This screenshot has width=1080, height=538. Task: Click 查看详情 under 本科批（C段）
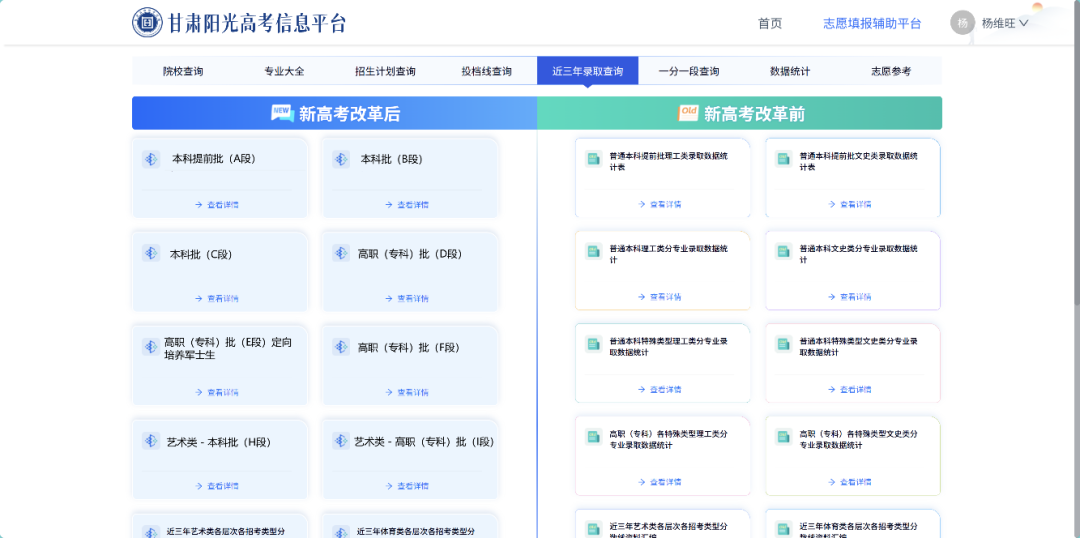point(217,298)
